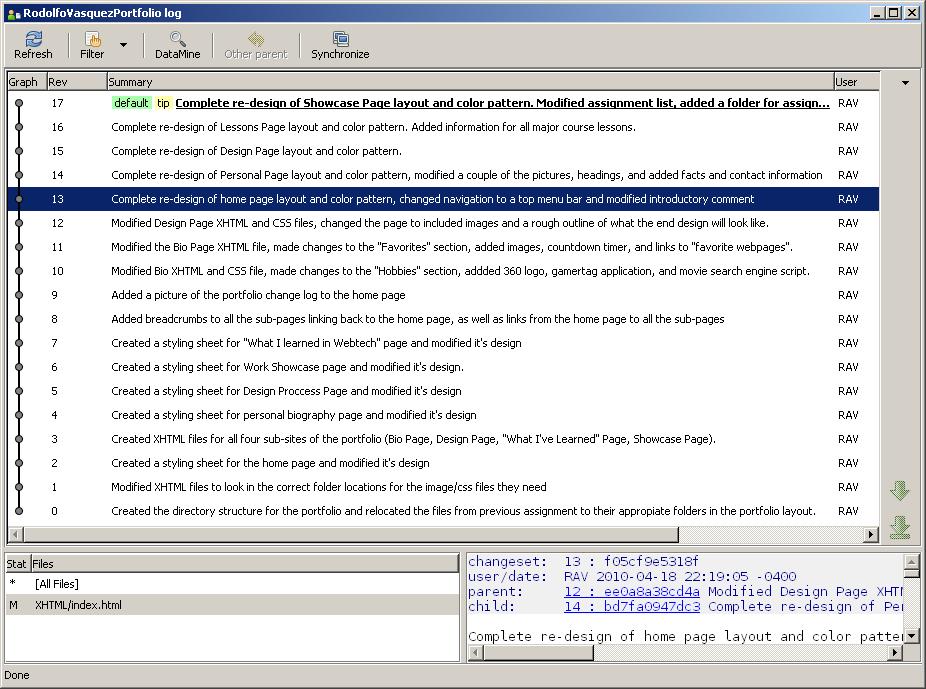Click RAV user cell of revision 16

(x=848, y=127)
